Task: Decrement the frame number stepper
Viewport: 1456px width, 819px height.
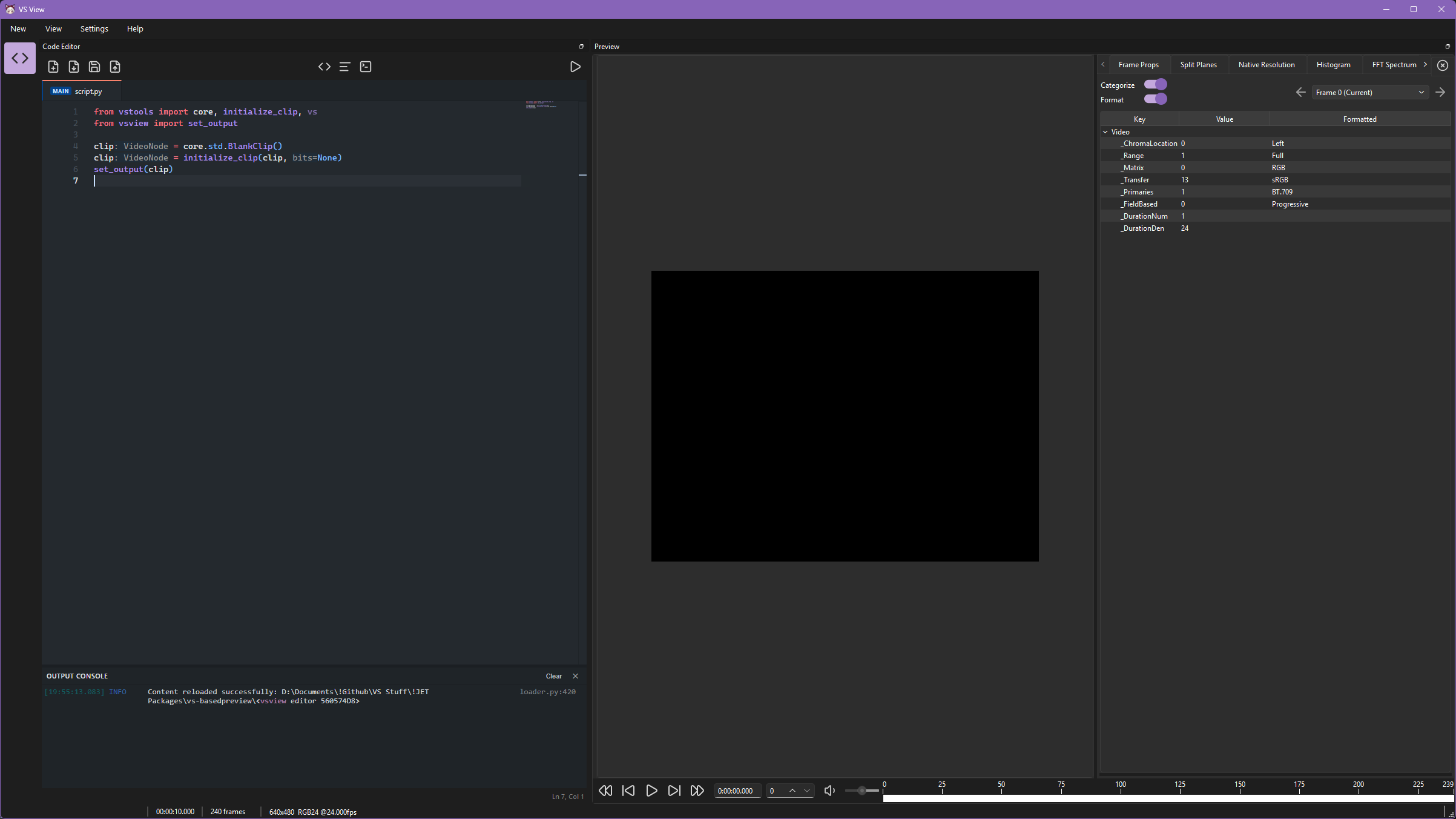Action: point(807,791)
